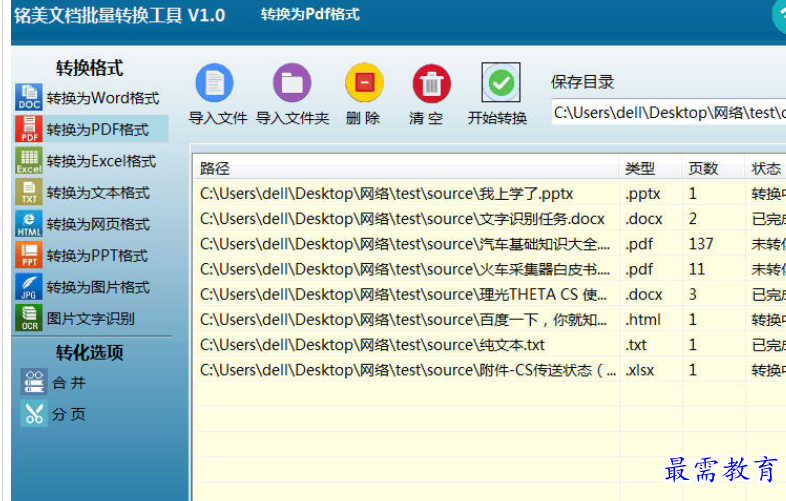The height and width of the screenshot is (501, 786).
Task: Click the .txt type cell
Action: coord(636,345)
